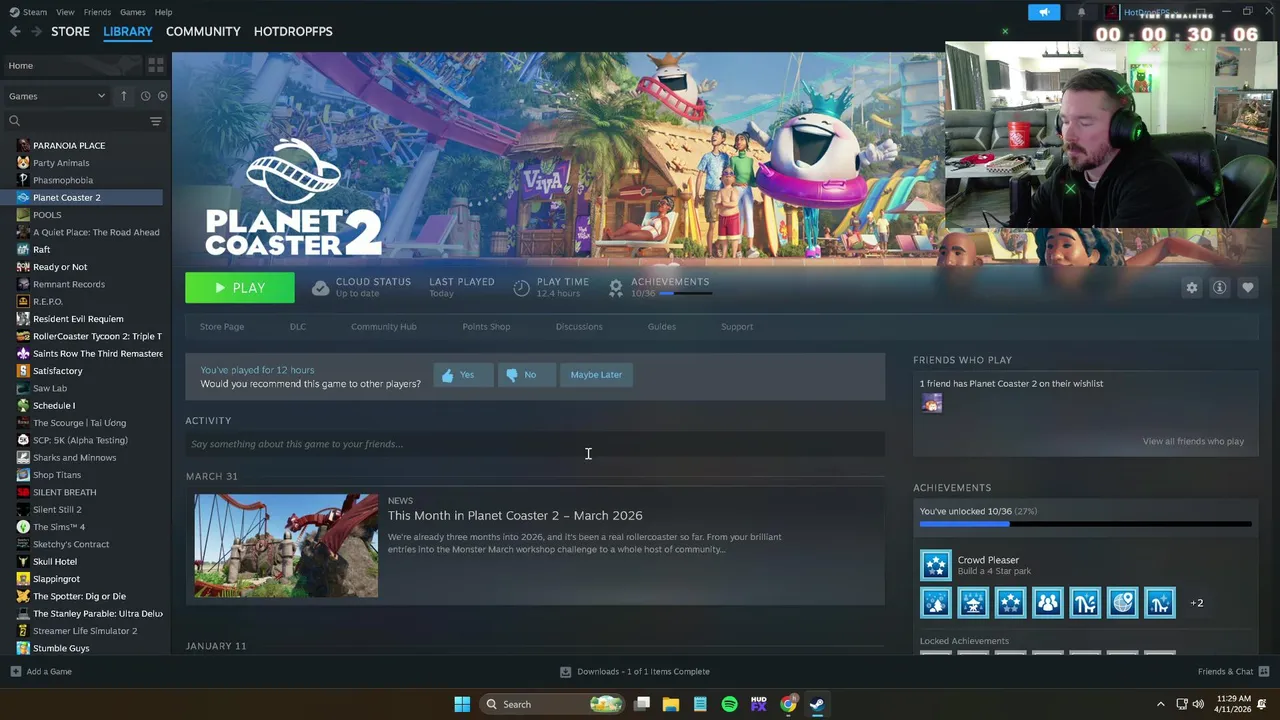1280x720 pixels.
Task: Open the game settings gear icon
Action: pyautogui.click(x=1192, y=287)
